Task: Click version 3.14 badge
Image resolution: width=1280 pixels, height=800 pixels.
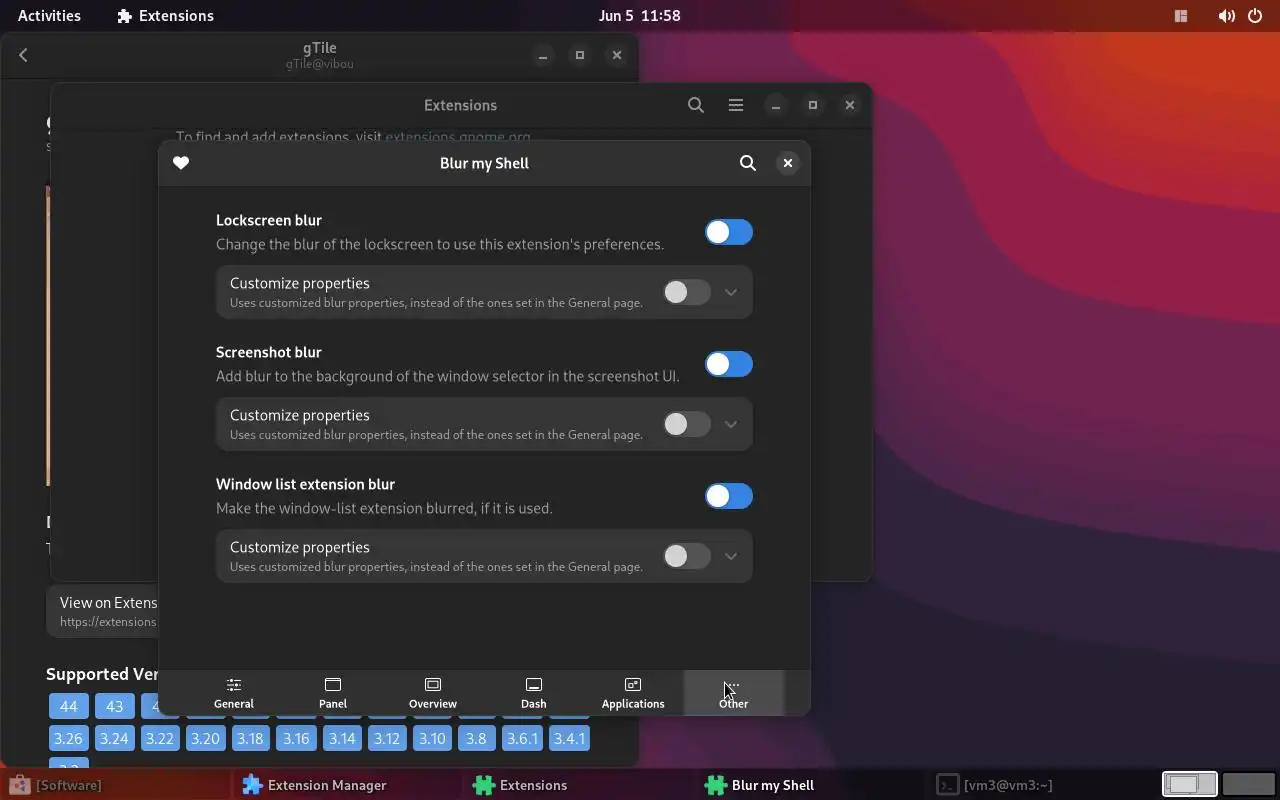Action: click(342, 739)
